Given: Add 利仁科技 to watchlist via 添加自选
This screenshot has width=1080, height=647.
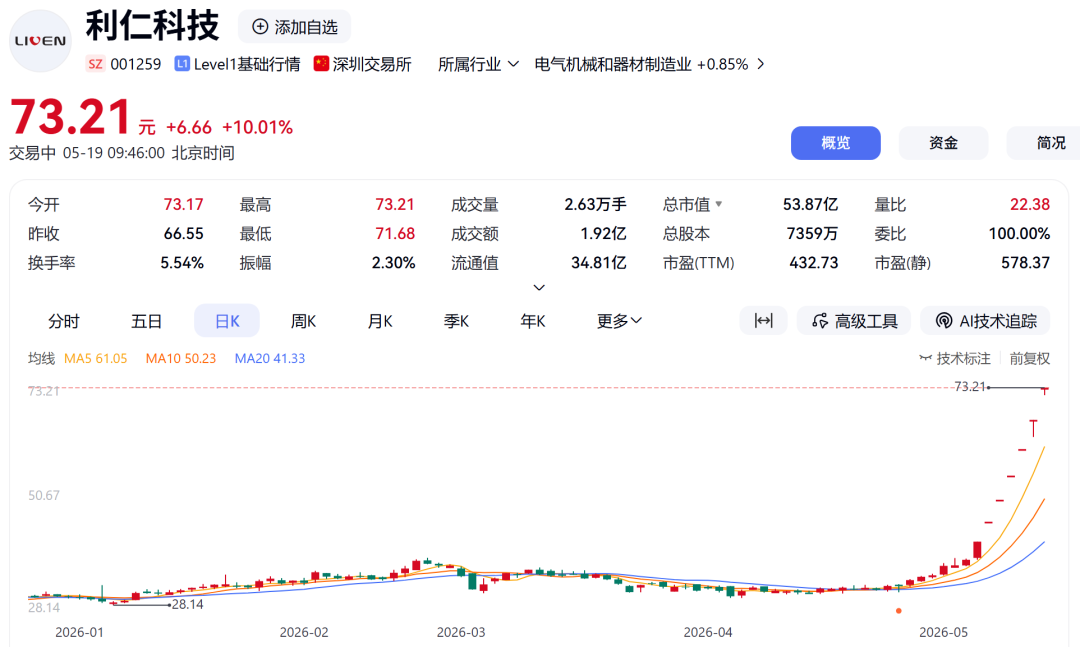Looking at the screenshot, I should click(295, 27).
